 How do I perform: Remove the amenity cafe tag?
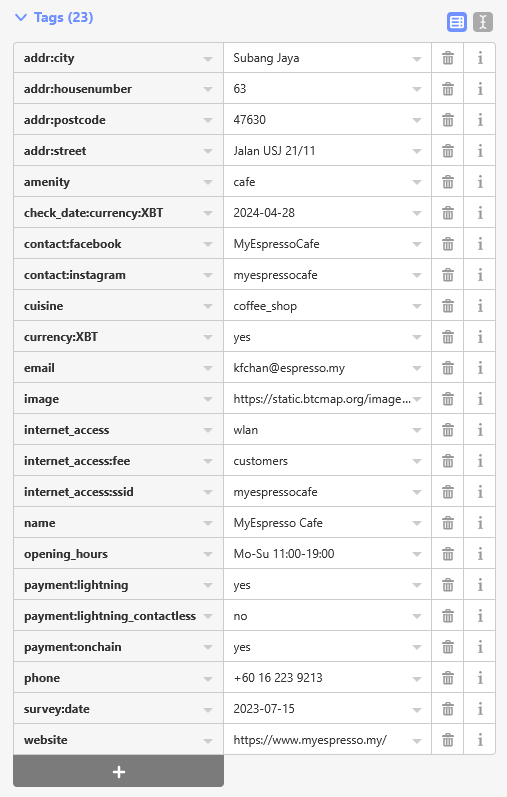pos(448,182)
